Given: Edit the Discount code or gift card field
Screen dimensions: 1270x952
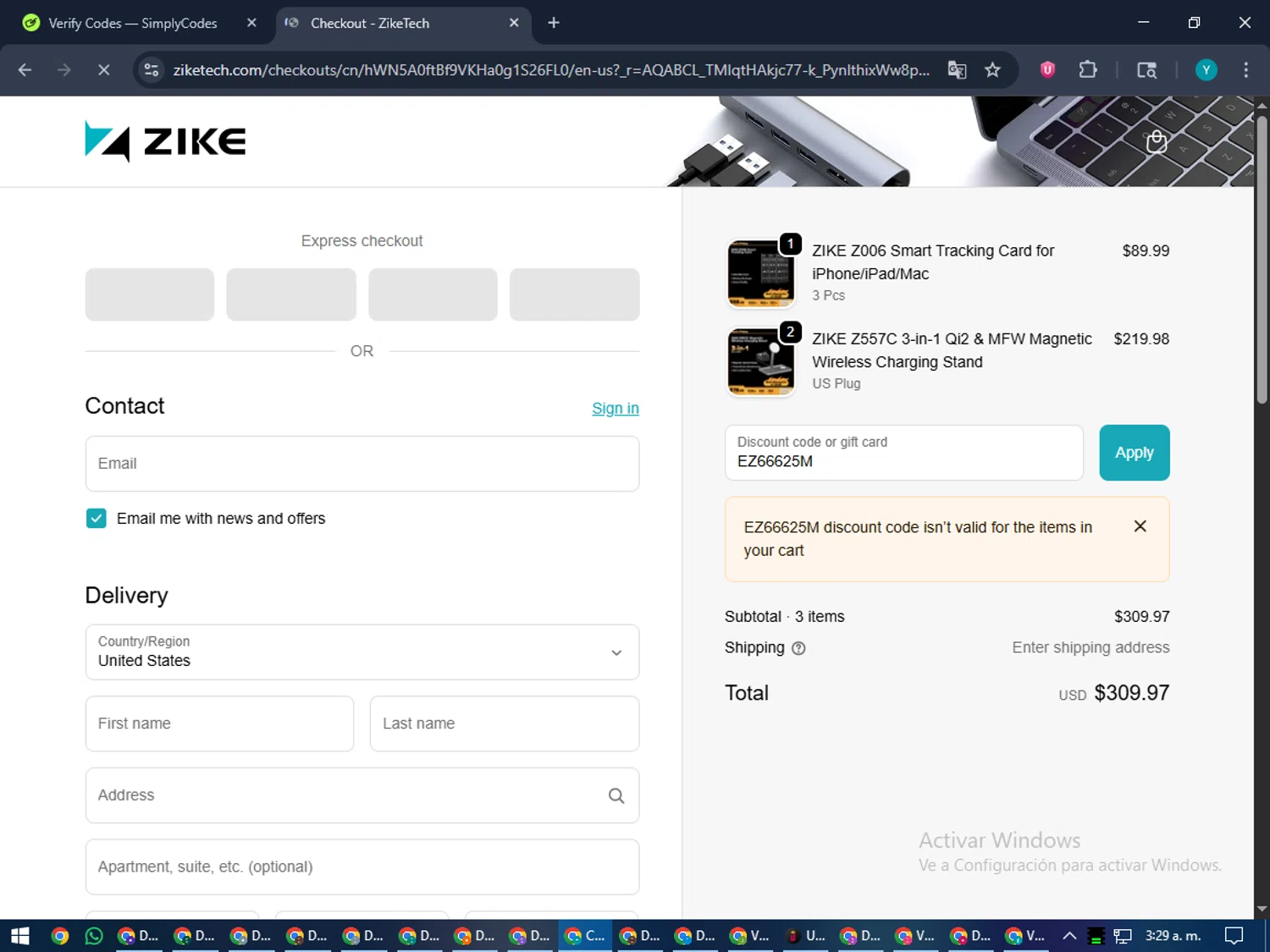Looking at the screenshot, I should pos(904,453).
